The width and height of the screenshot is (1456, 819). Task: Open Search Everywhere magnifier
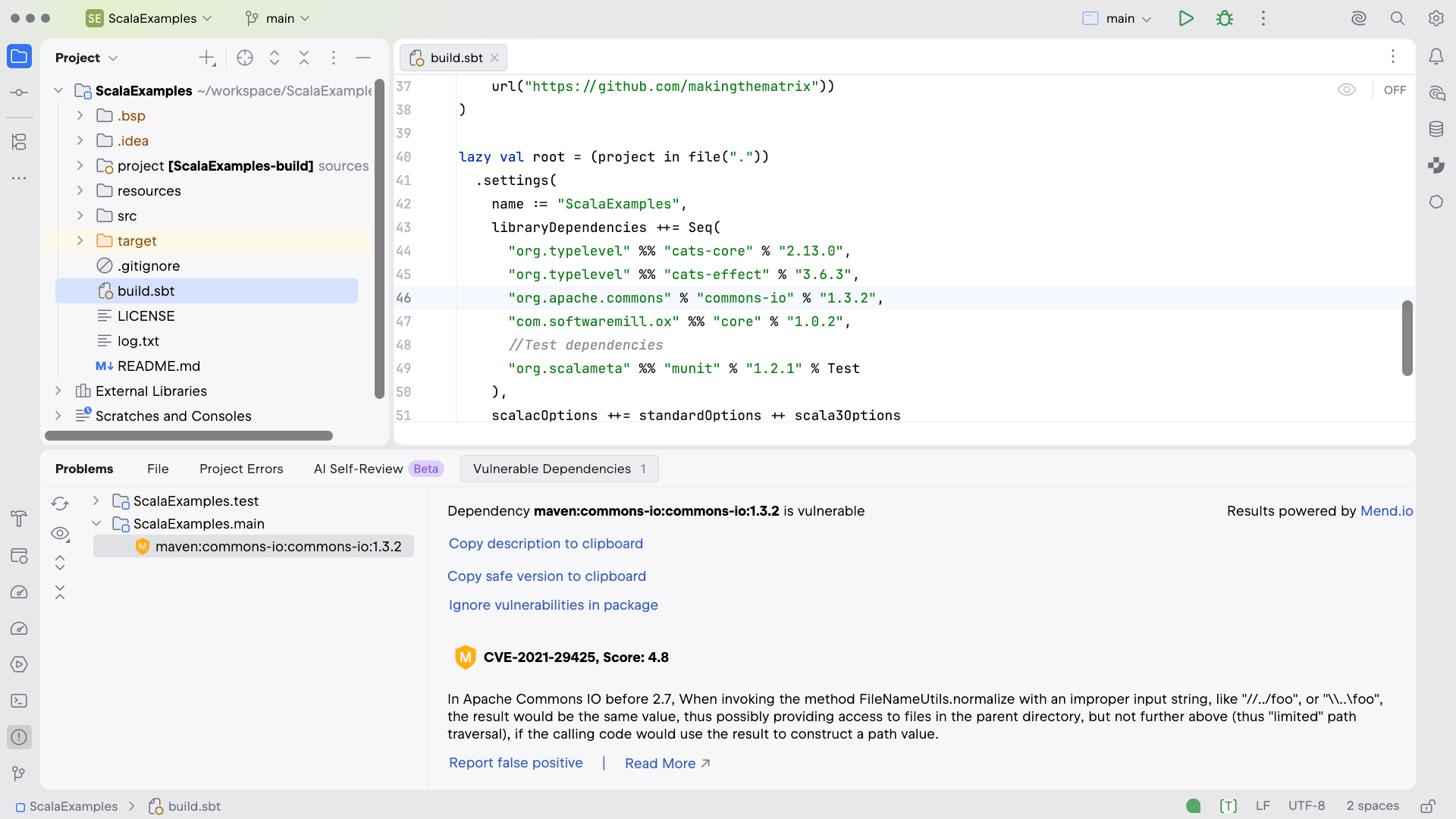tap(1398, 18)
